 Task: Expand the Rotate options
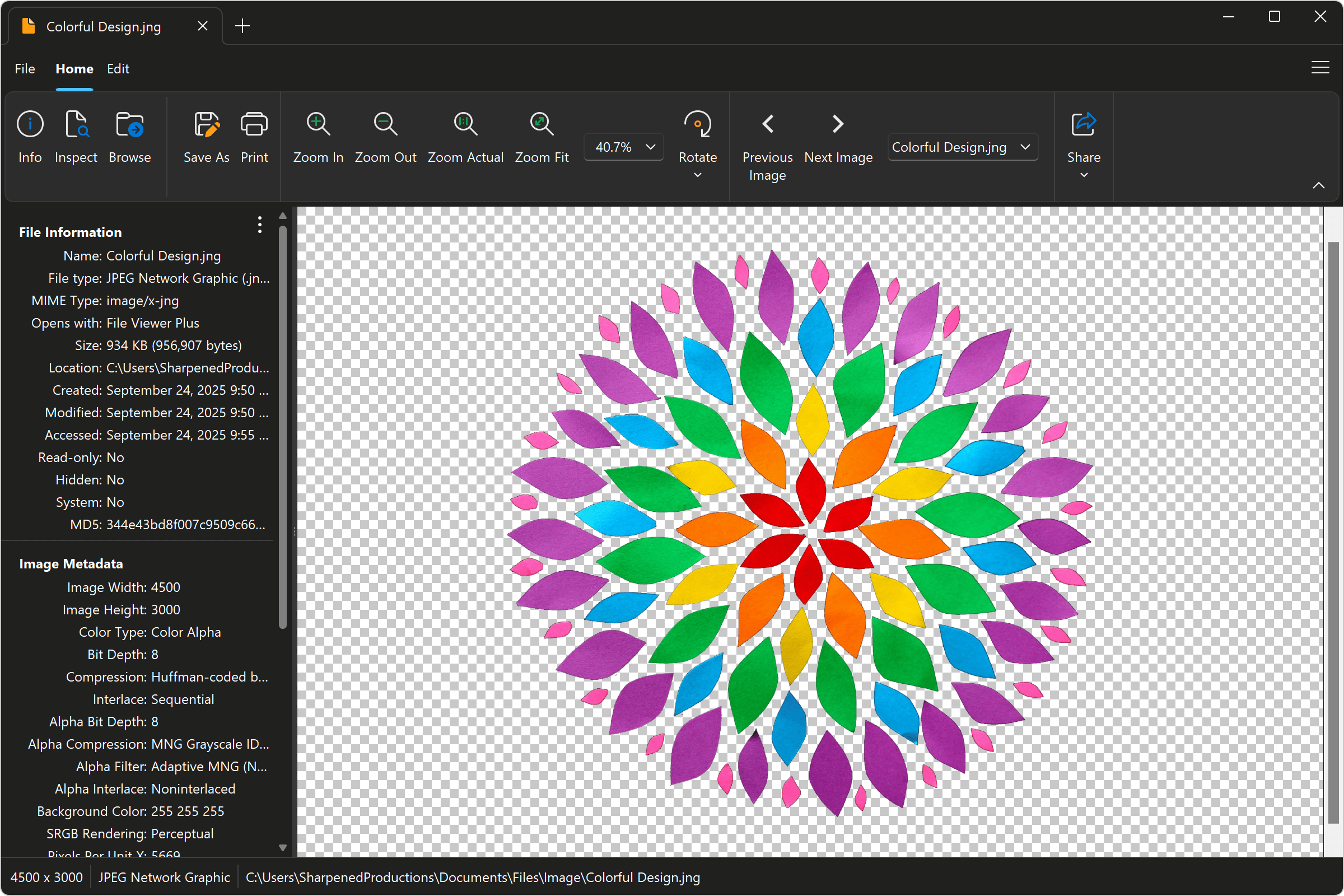point(697,175)
